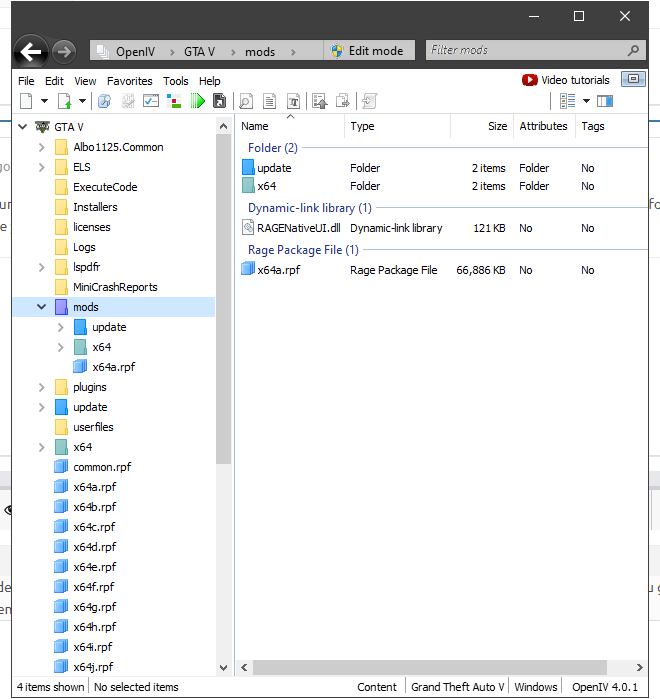Click the Windows status bar entry
Screen dimensions: 660x699
click(x=536, y=687)
